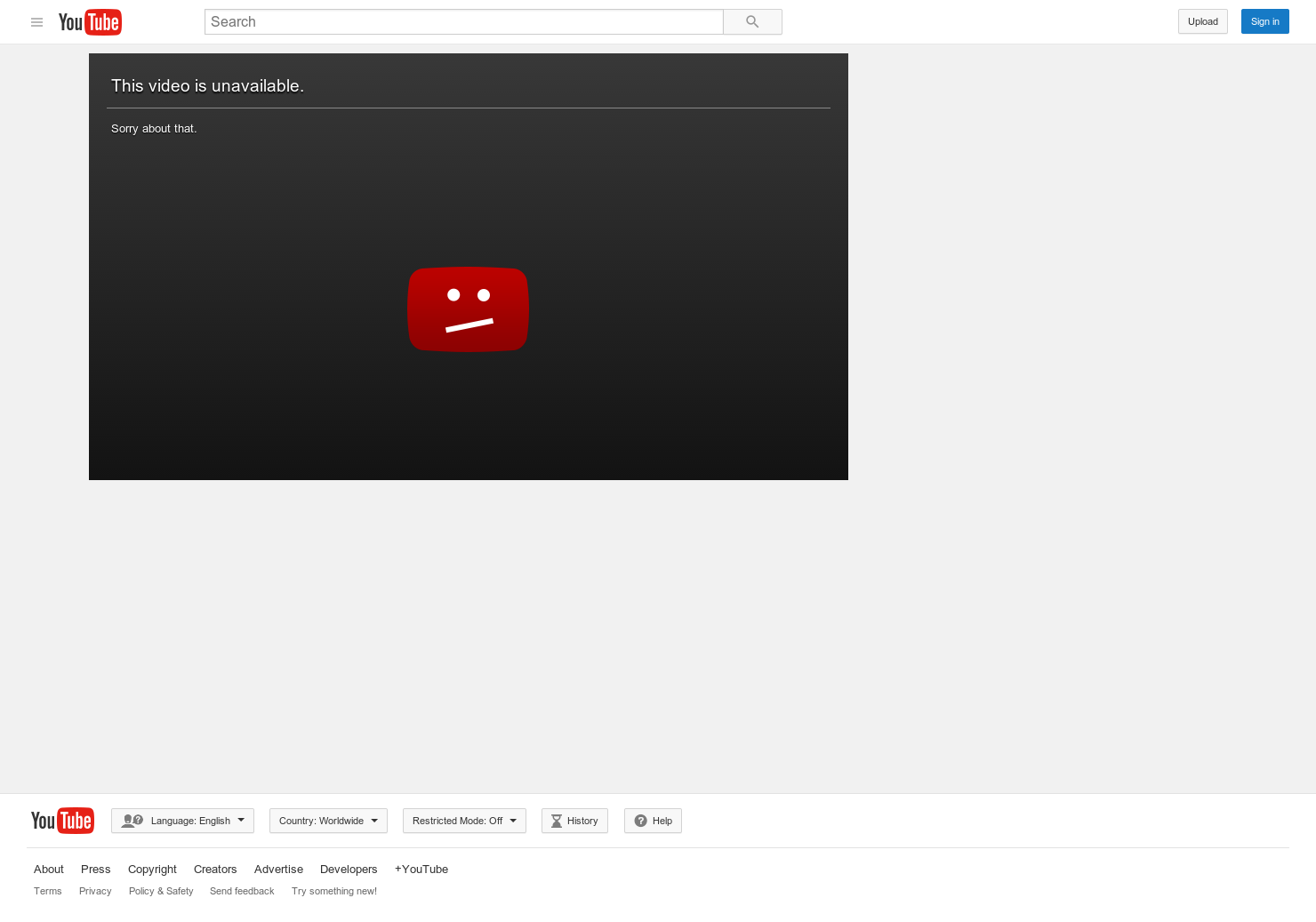
Task: Open the About link
Action: pyautogui.click(x=49, y=870)
